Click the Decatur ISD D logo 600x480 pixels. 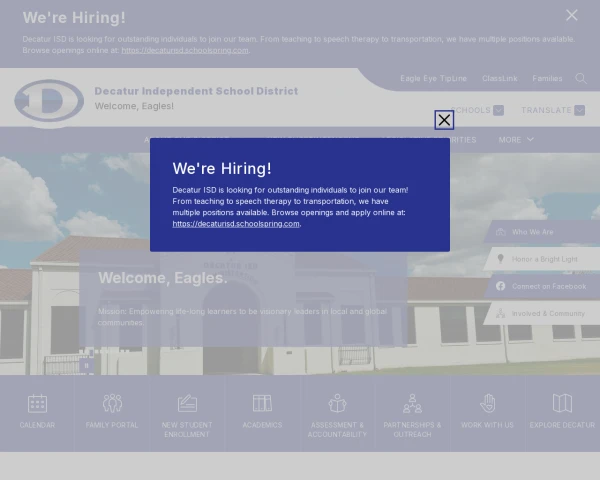49,101
